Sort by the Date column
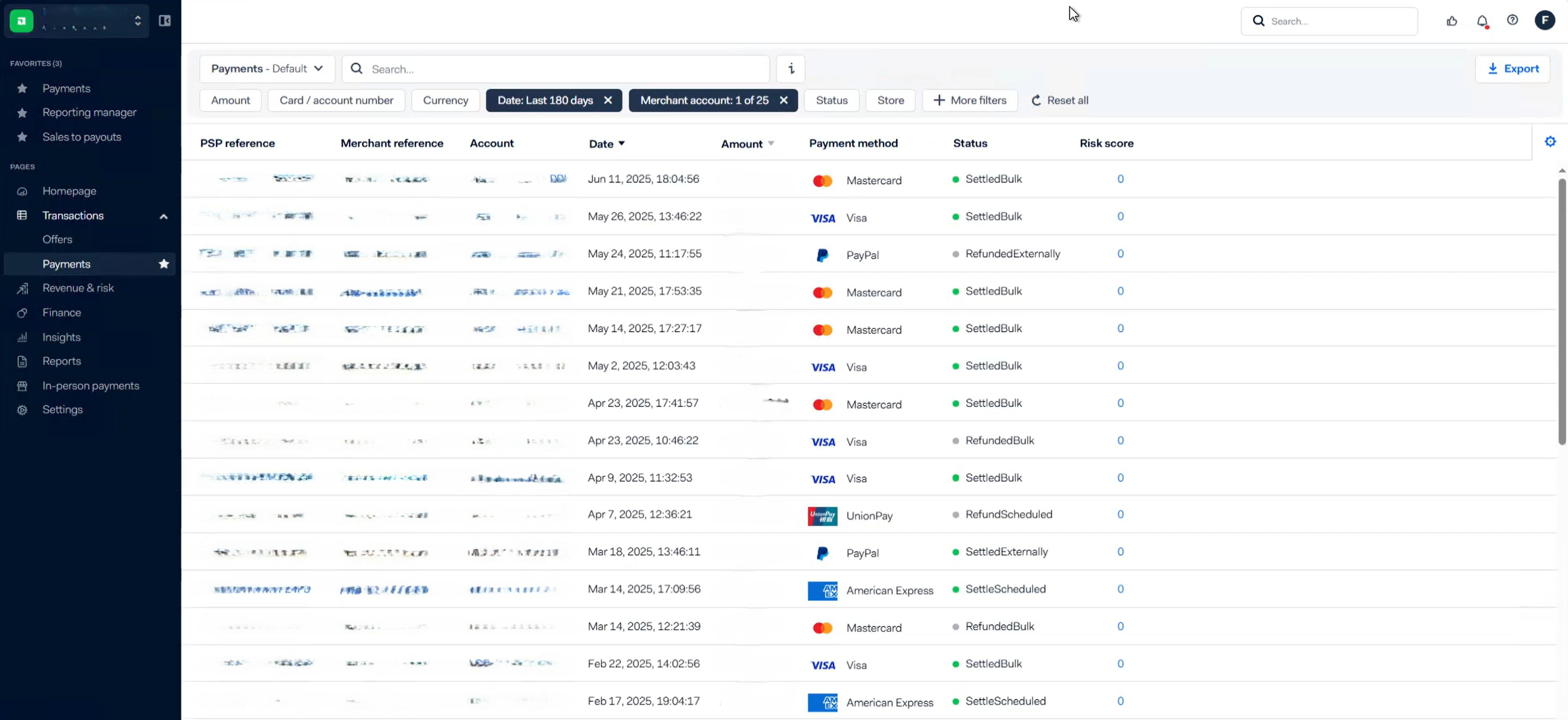This screenshot has height=720, width=1568. 606,144
